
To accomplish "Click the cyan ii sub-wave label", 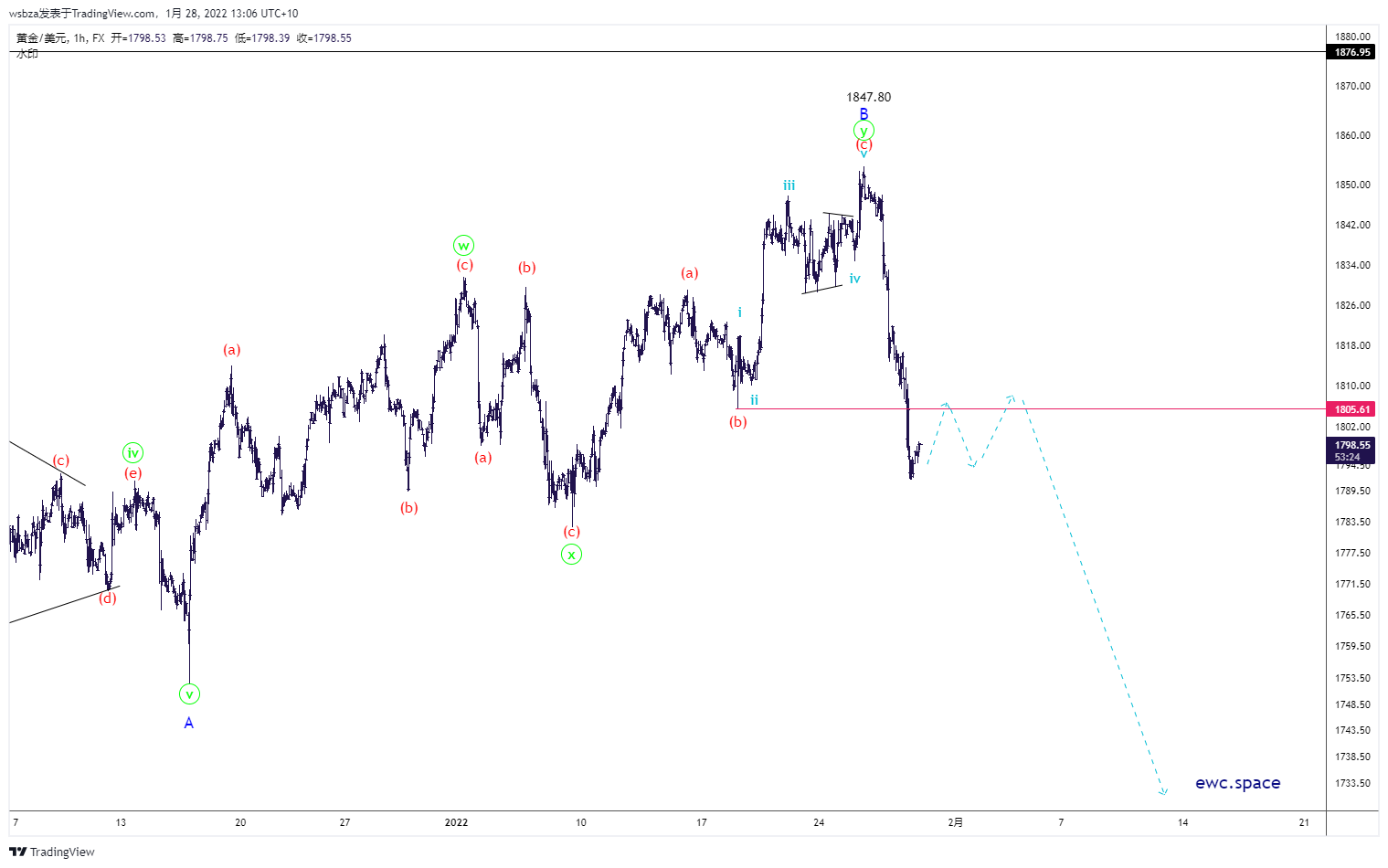I will point(754,400).
